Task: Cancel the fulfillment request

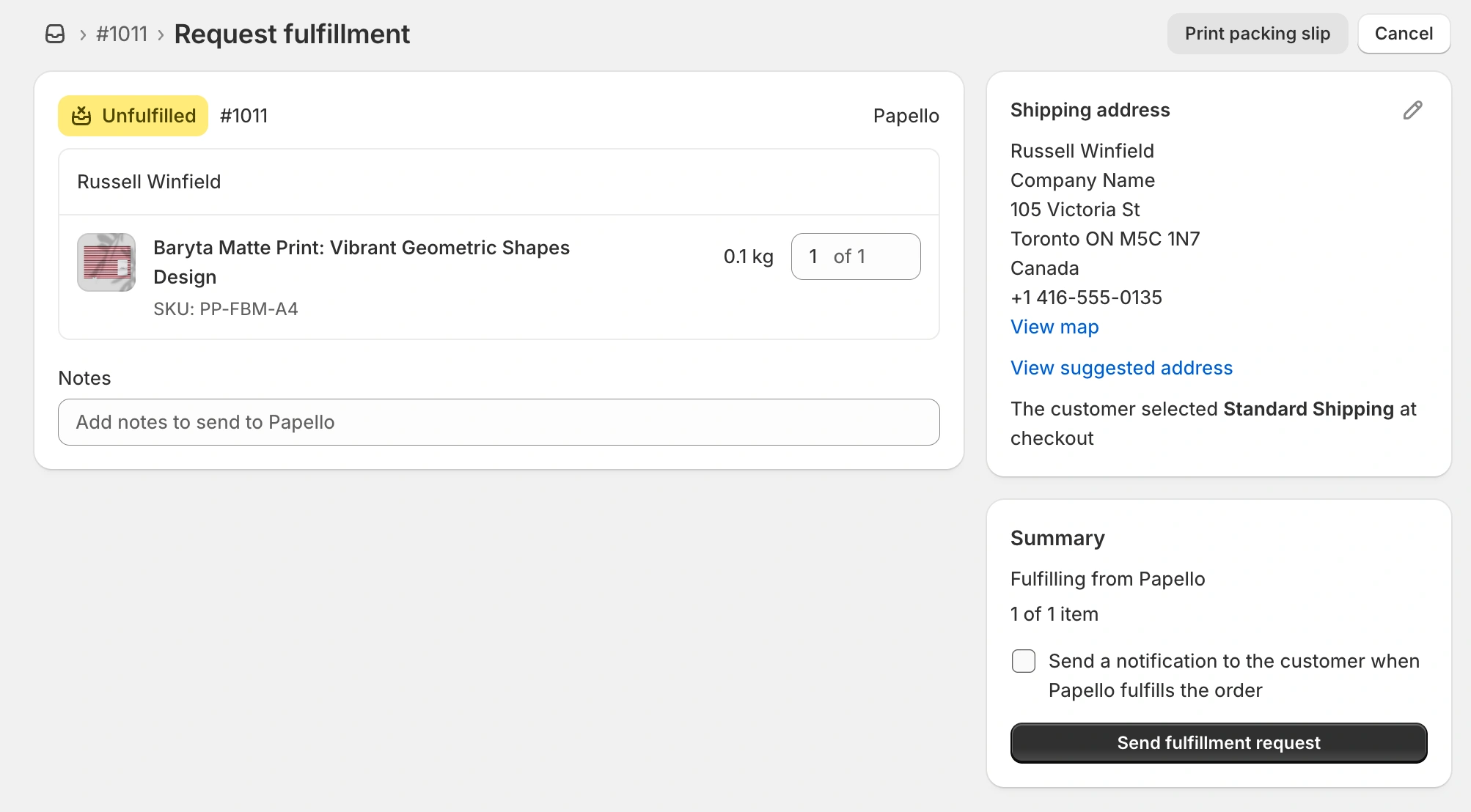Action: [x=1403, y=33]
